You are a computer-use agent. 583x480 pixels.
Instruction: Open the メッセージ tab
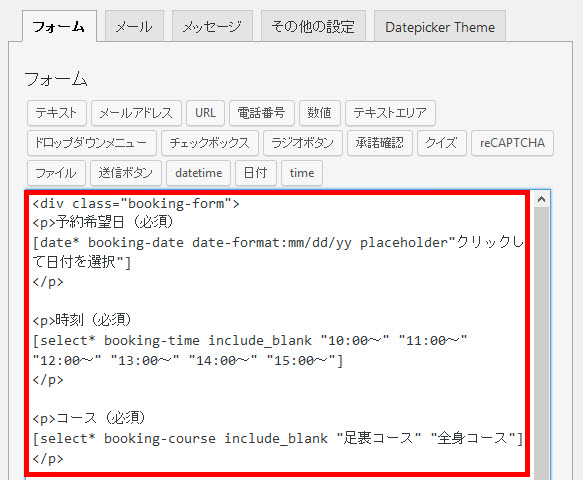[212, 26]
